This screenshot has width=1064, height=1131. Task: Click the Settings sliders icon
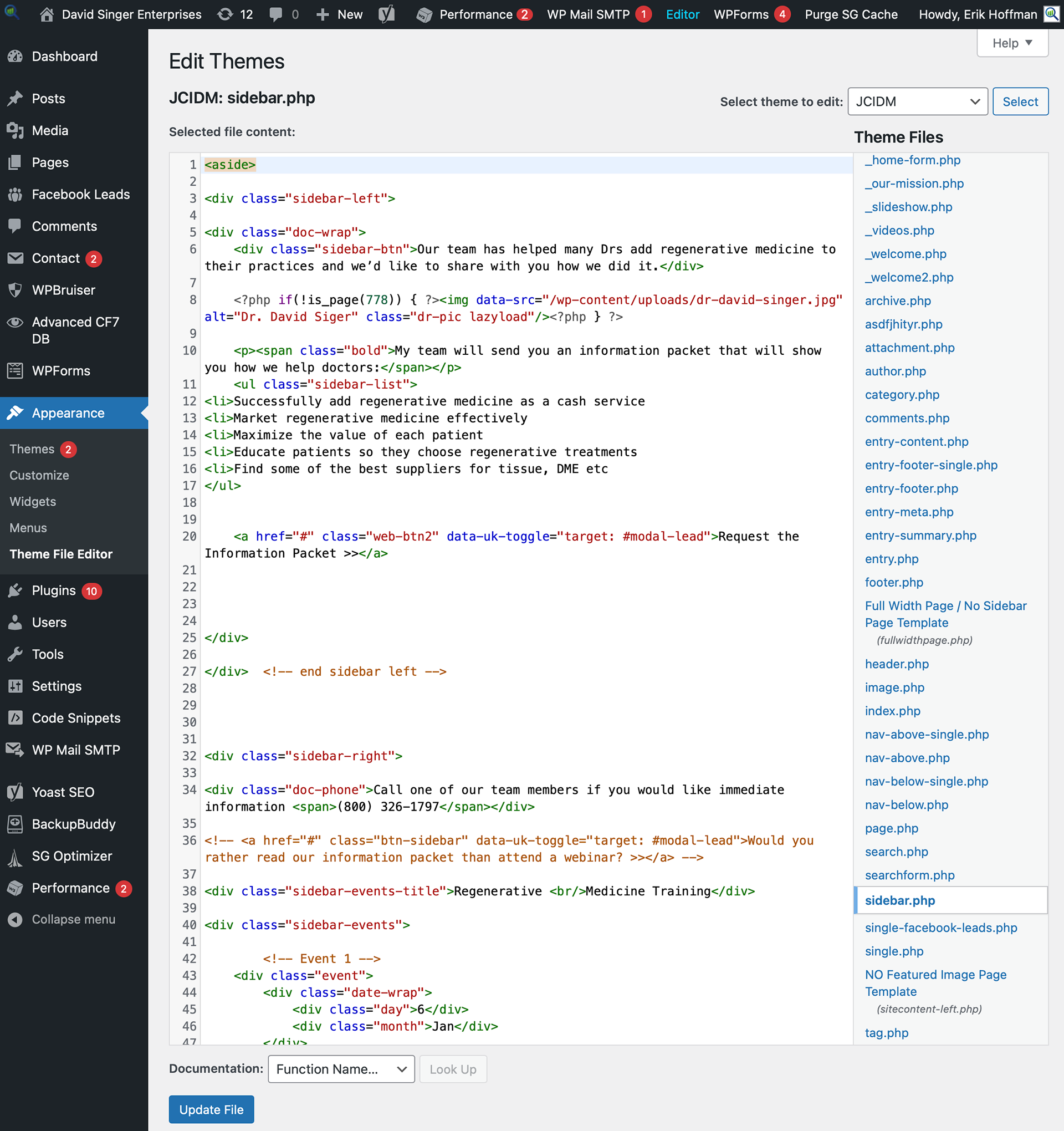tap(16, 686)
